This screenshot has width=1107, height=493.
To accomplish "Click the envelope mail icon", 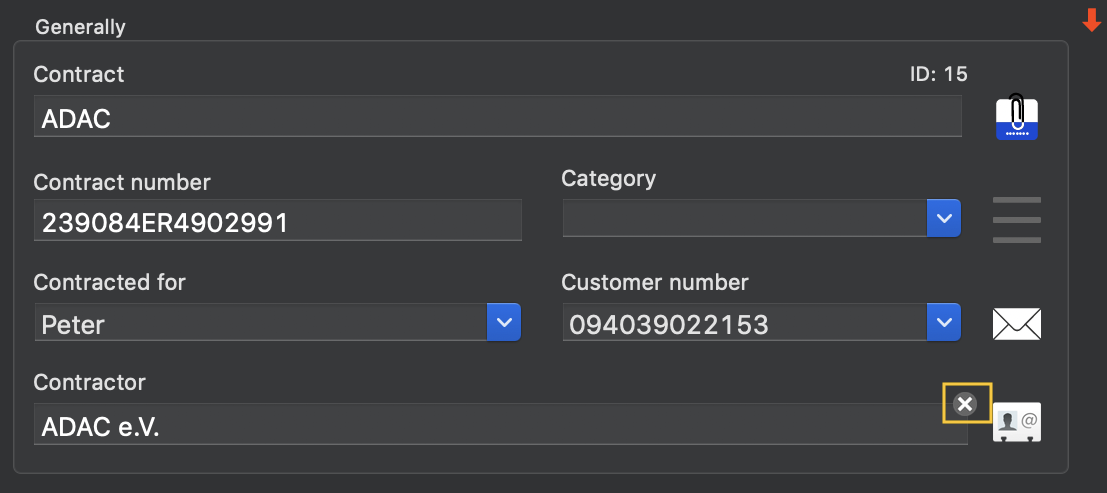I will (x=1017, y=324).
